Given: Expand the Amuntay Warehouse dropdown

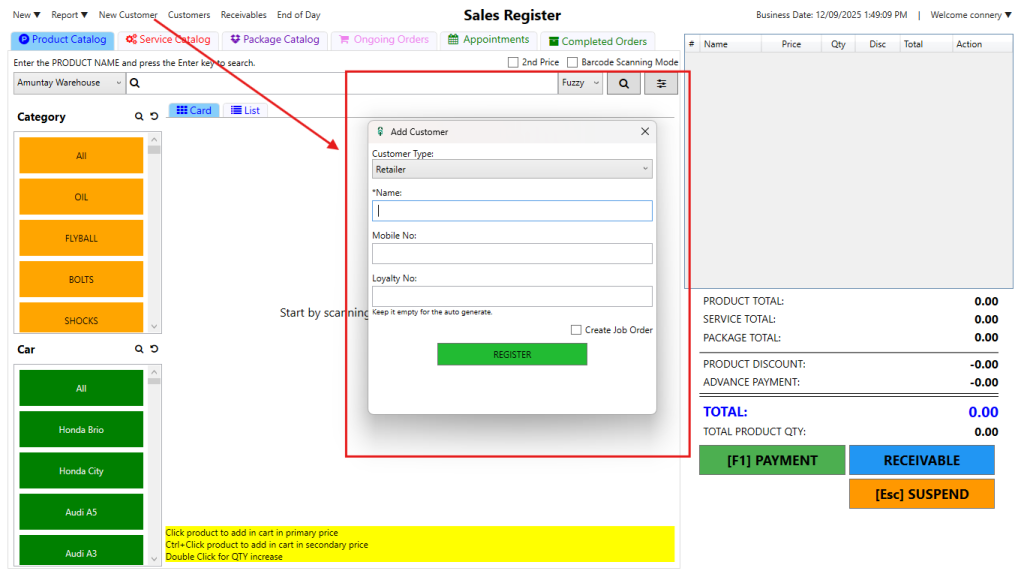Looking at the screenshot, I should pos(69,83).
